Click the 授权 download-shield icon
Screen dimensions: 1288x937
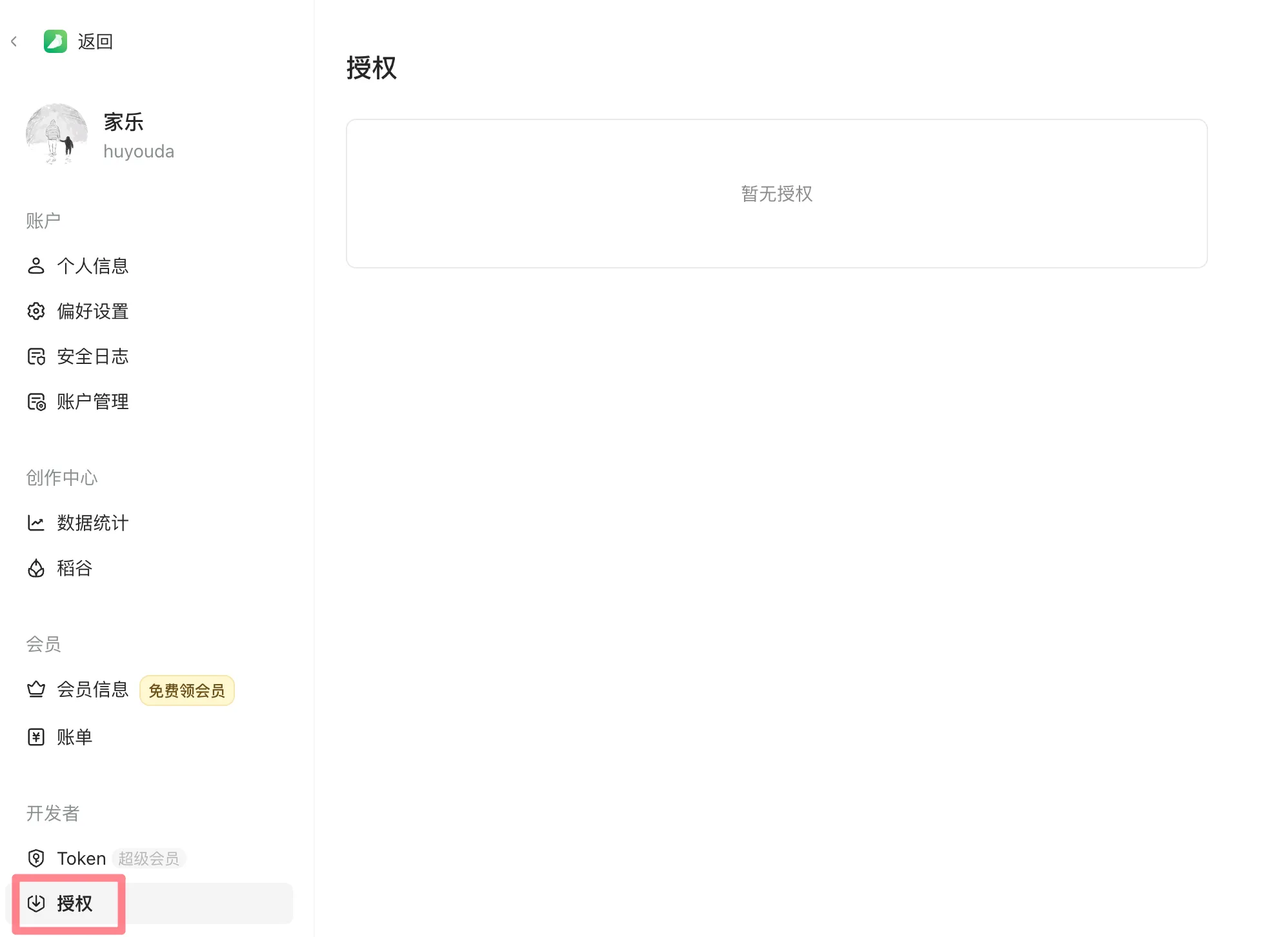tap(36, 903)
